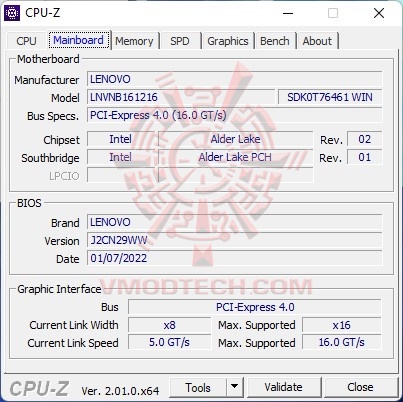Open the Memory tab
403x402 pixels.
pyautogui.click(x=134, y=41)
